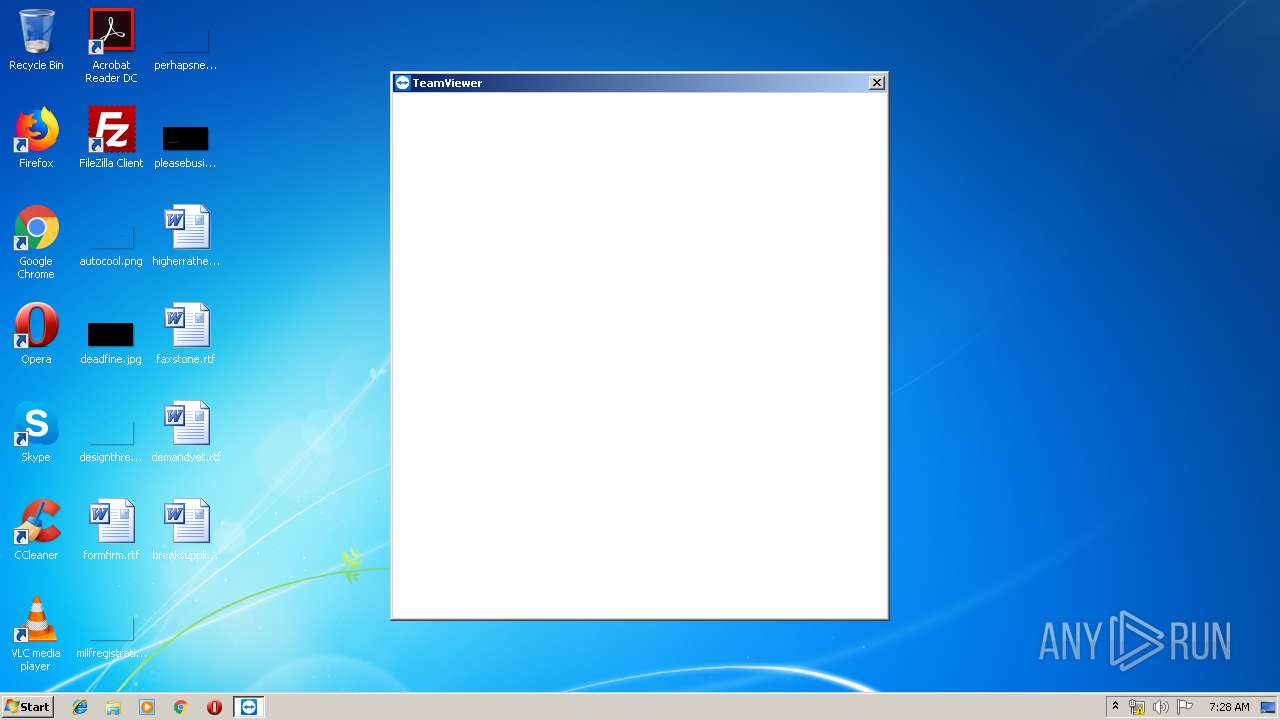Select the breaksuppli... Word document
This screenshot has height=720, width=1280.
pos(186,530)
